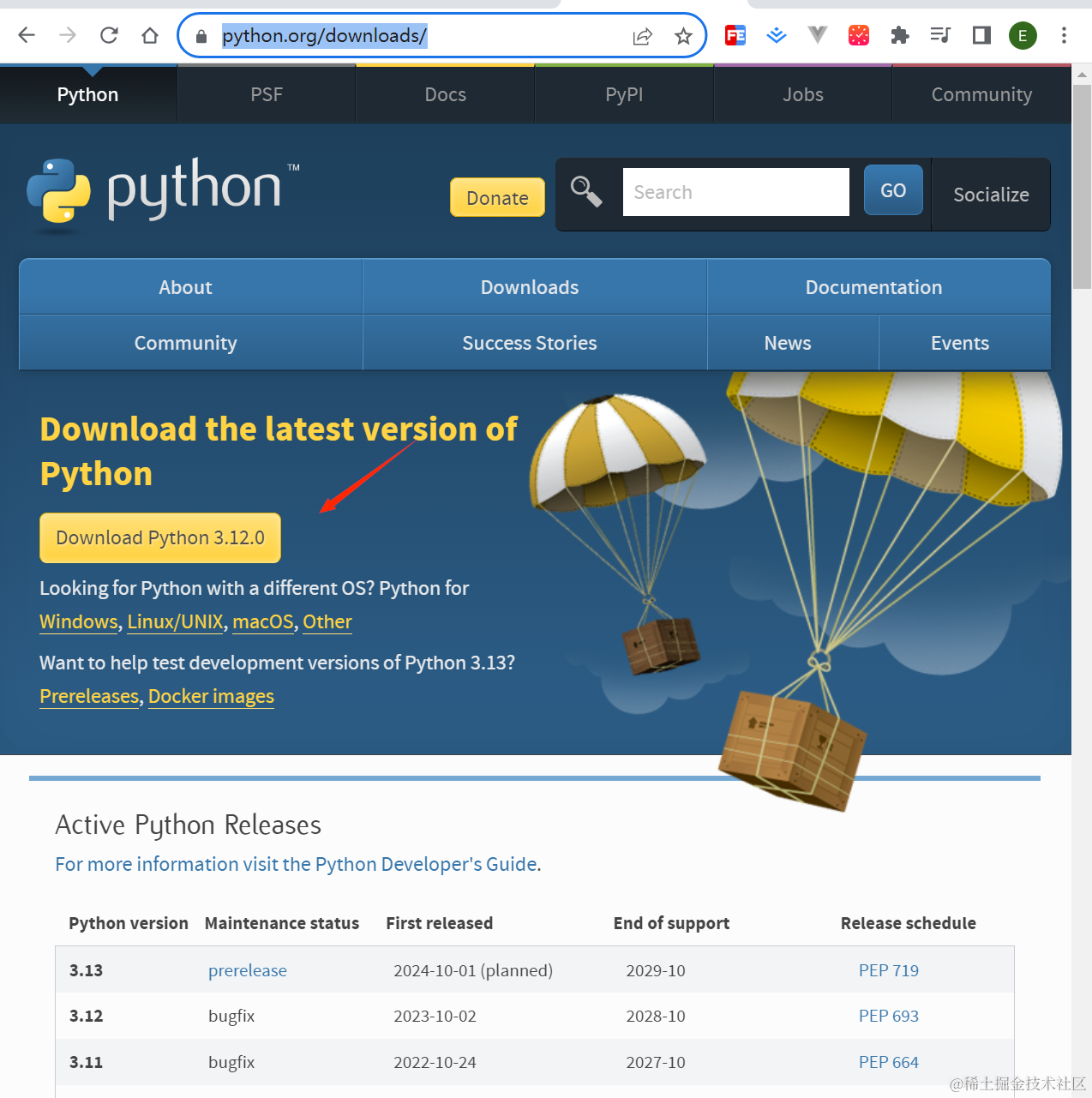The height and width of the screenshot is (1098, 1092).
Task: Open the media controls playlist icon
Action: click(940, 35)
